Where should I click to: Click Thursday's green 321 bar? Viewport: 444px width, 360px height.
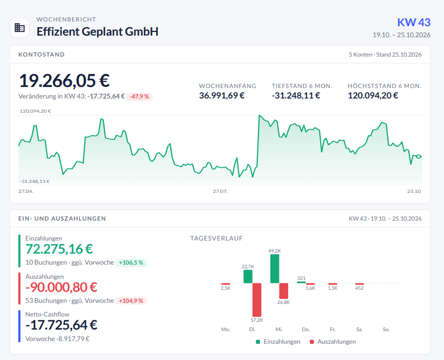click(301, 282)
